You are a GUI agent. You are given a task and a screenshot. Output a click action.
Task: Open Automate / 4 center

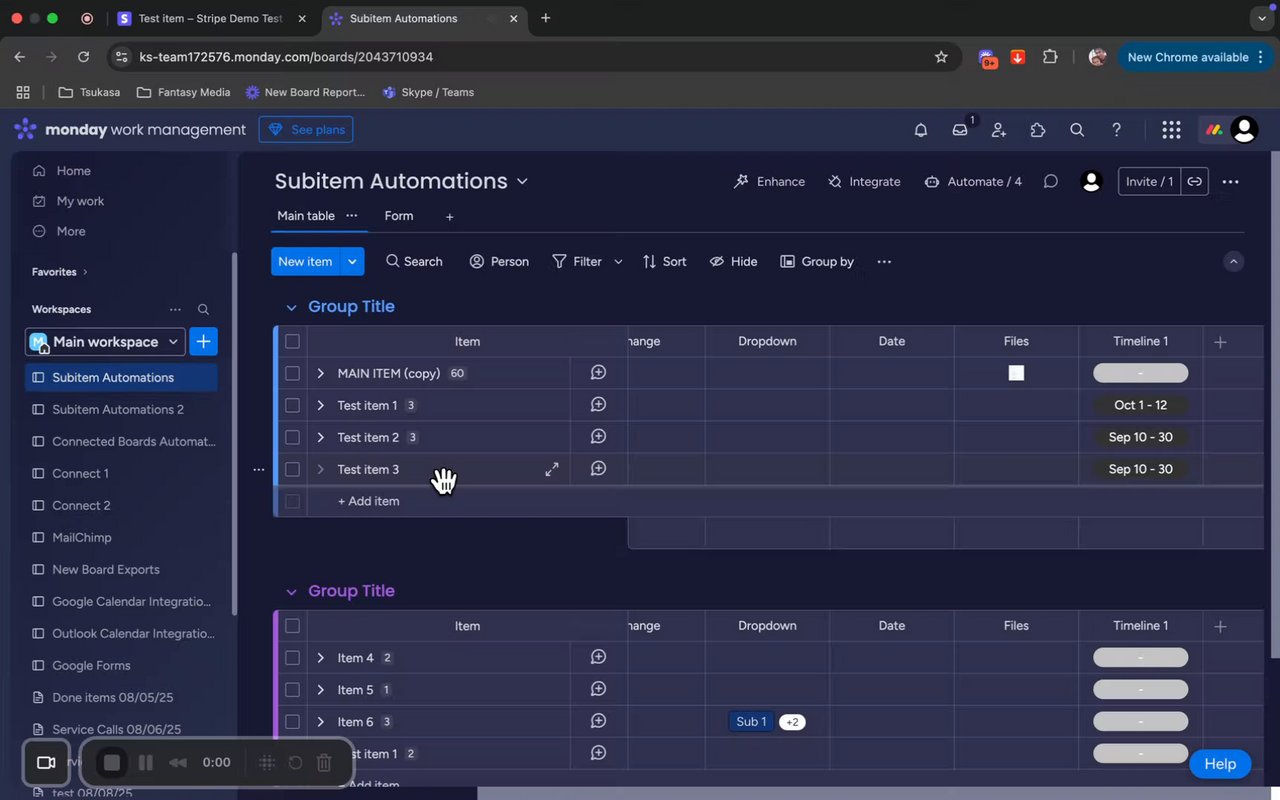coord(973,181)
